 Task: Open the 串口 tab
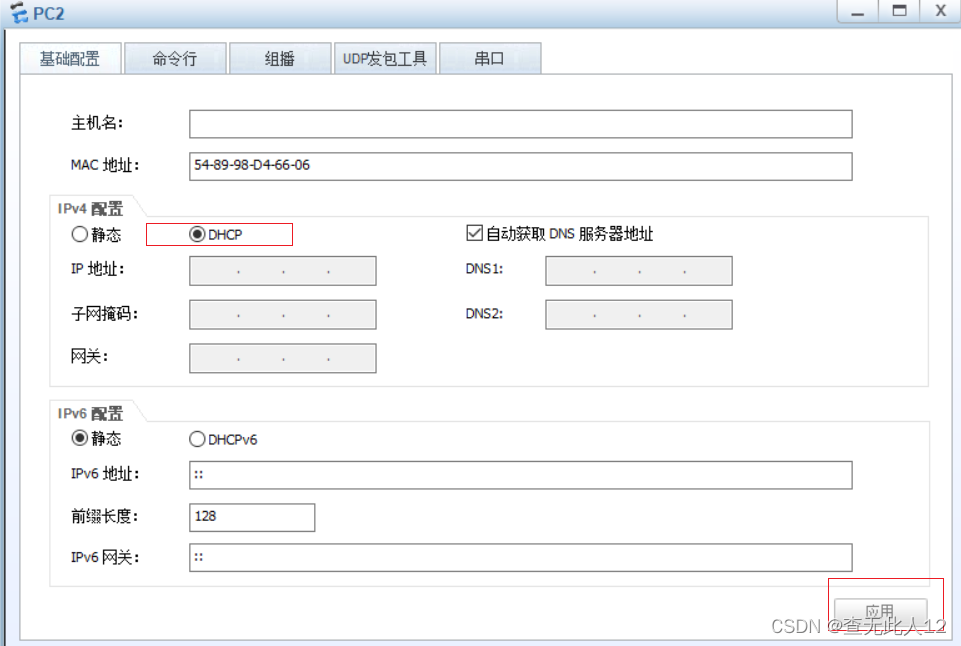490,59
